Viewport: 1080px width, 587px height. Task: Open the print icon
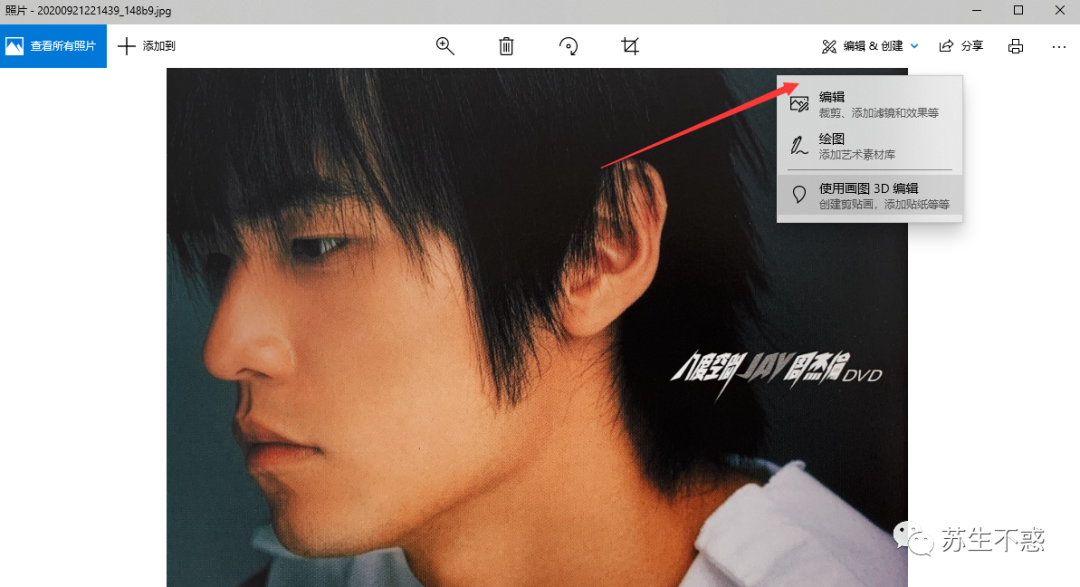click(x=1015, y=46)
